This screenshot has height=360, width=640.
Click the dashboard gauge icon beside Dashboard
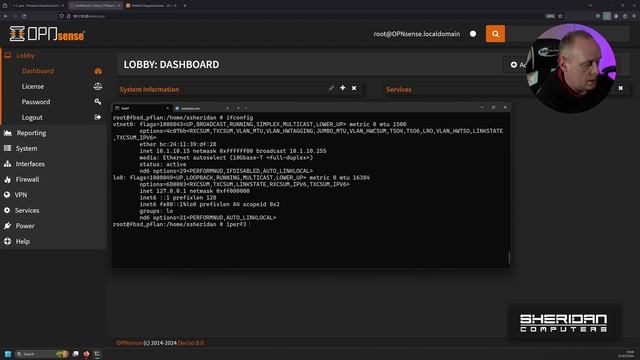click(x=98, y=71)
